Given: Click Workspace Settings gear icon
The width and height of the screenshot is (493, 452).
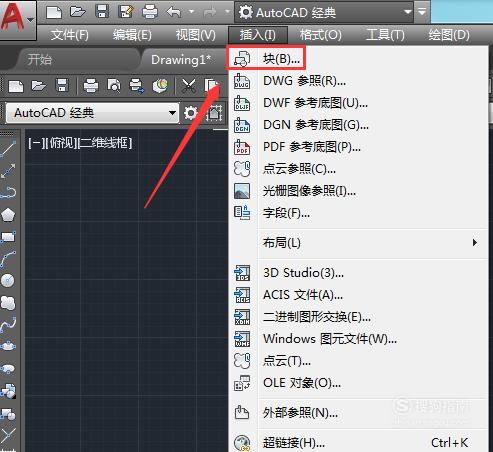Looking at the screenshot, I should pos(191,113).
